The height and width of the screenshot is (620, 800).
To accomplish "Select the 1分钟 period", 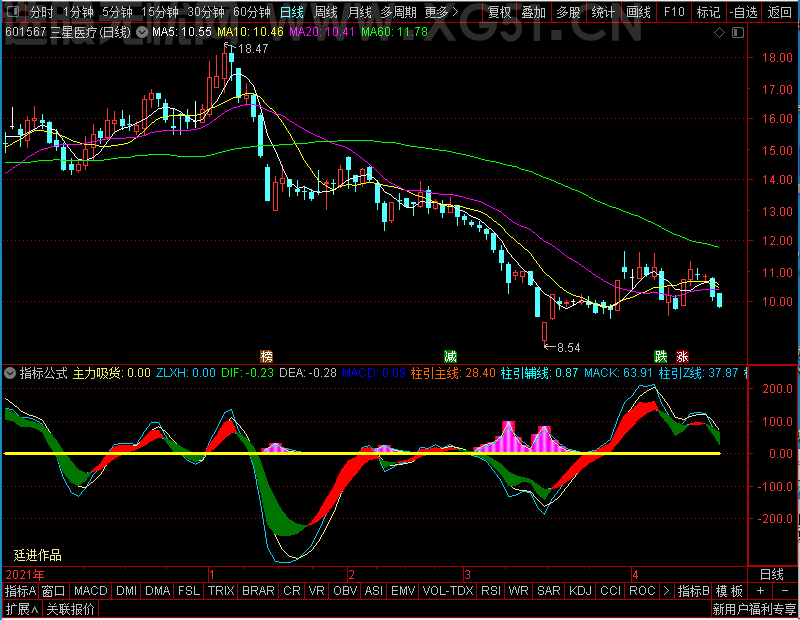I will [x=78, y=12].
